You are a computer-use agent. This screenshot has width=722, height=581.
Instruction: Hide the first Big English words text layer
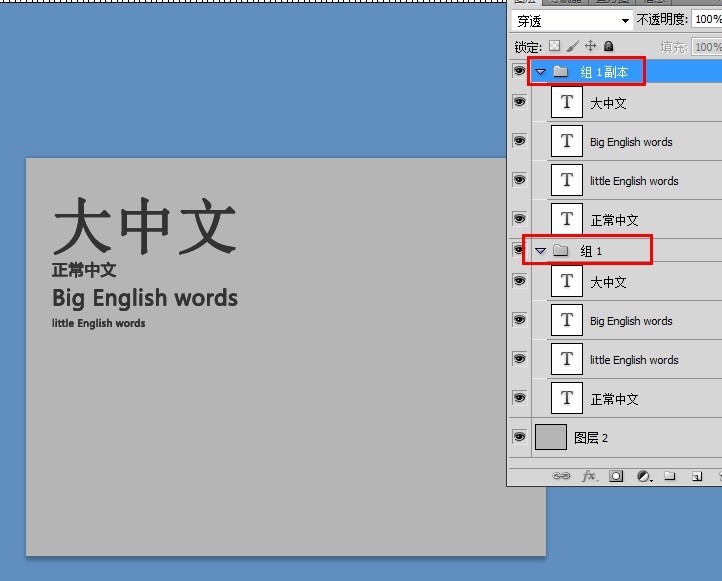(x=519, y=141)
